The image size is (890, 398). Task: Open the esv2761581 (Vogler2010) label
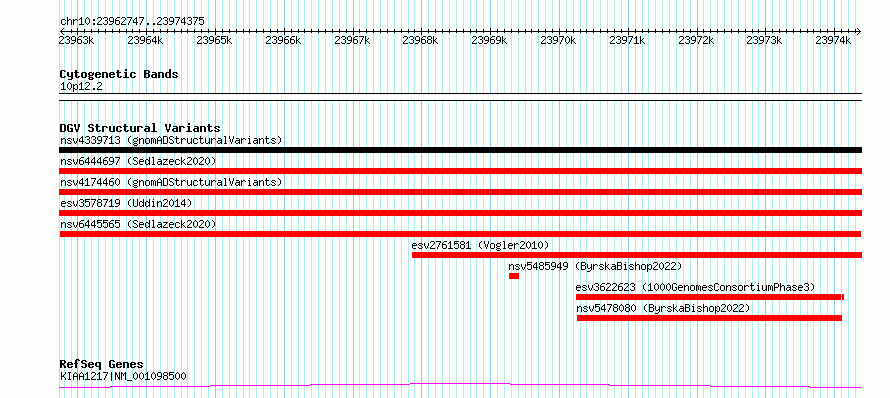480,245
